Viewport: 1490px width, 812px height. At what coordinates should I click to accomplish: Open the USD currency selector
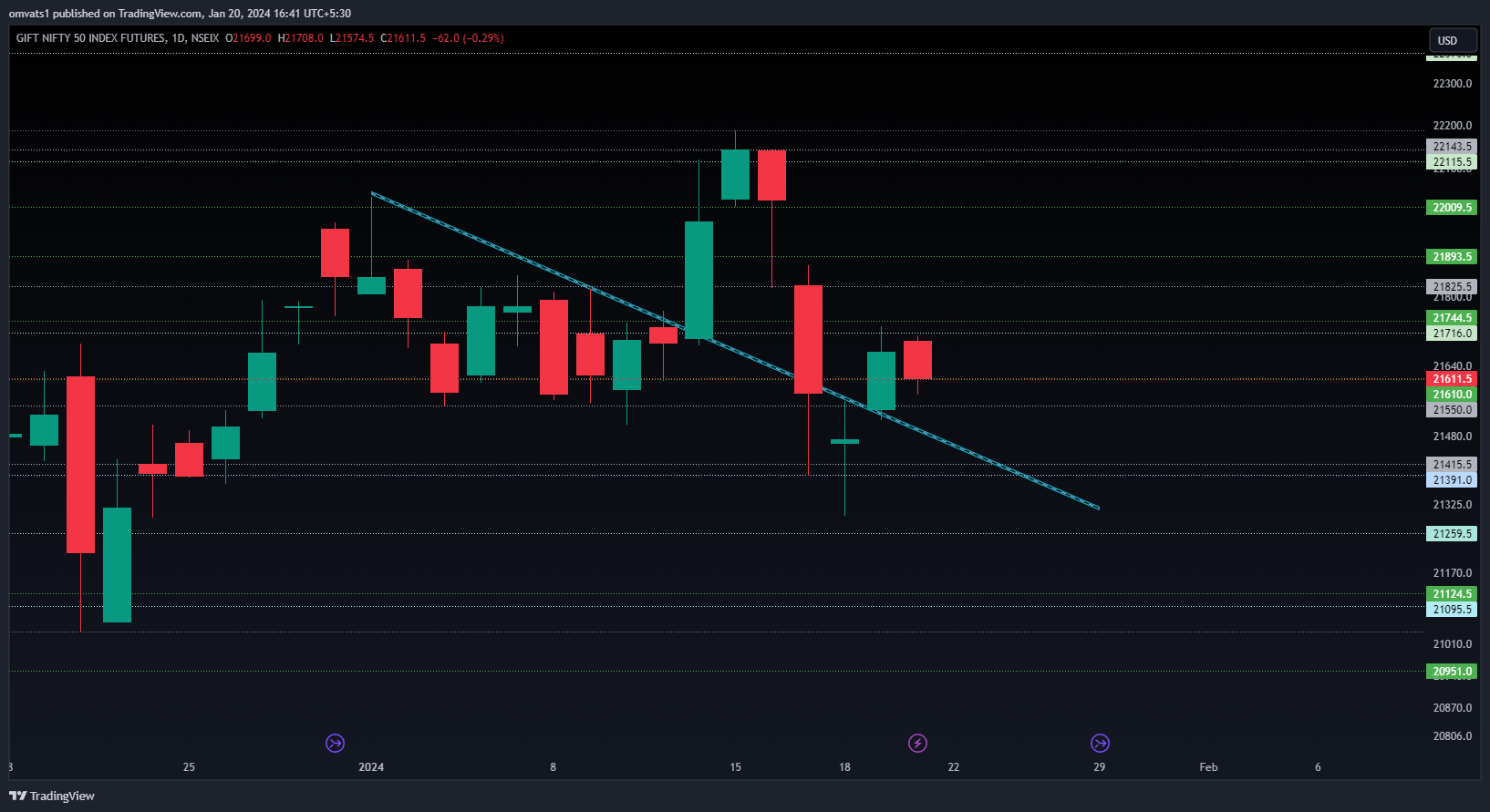coord(1453,40)
